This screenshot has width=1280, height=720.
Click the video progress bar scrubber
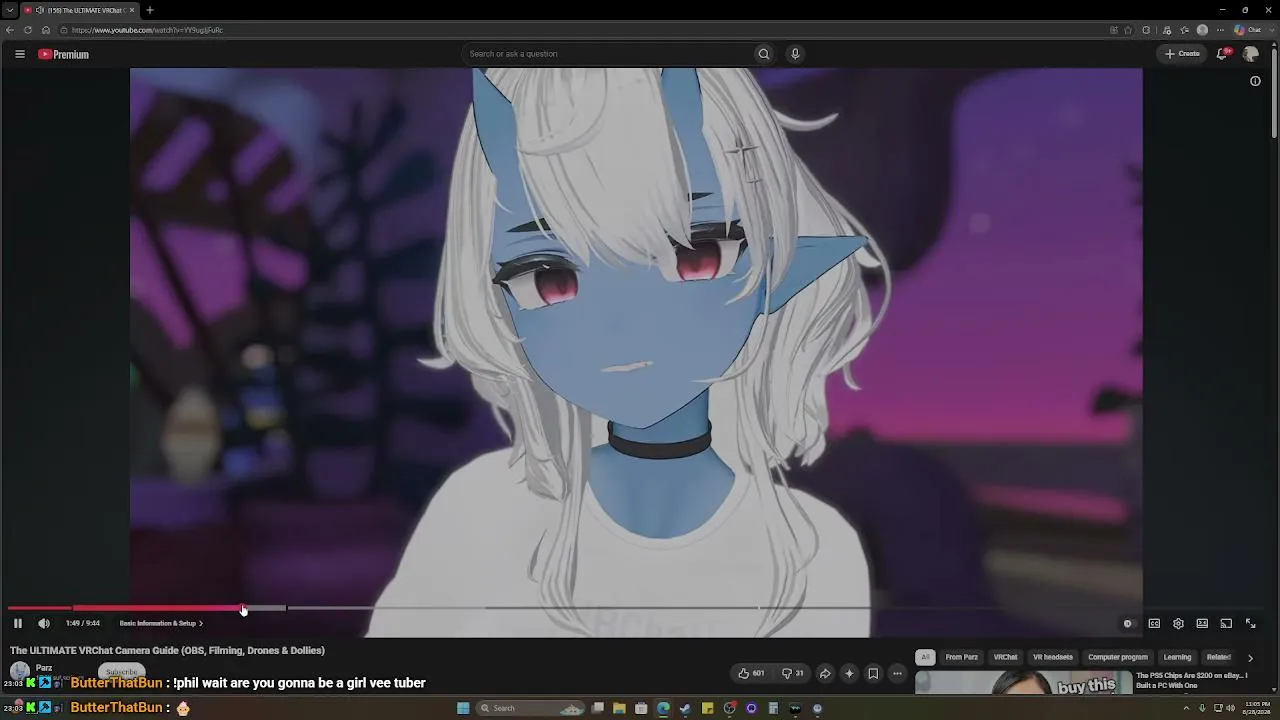(x=243, y=608)
